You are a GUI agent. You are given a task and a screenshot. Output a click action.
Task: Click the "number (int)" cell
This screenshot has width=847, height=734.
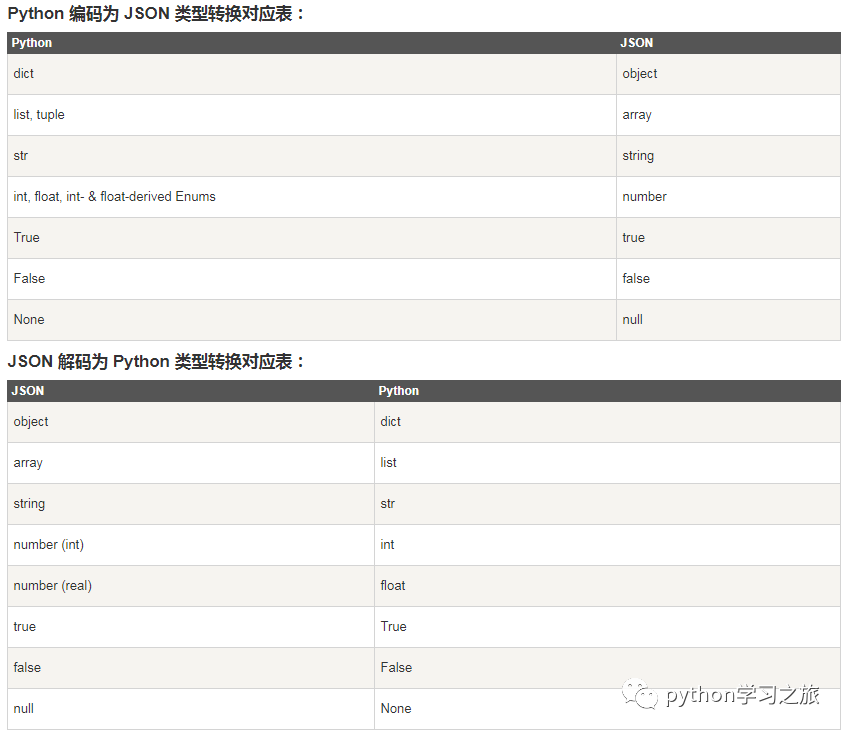[191, 545]
